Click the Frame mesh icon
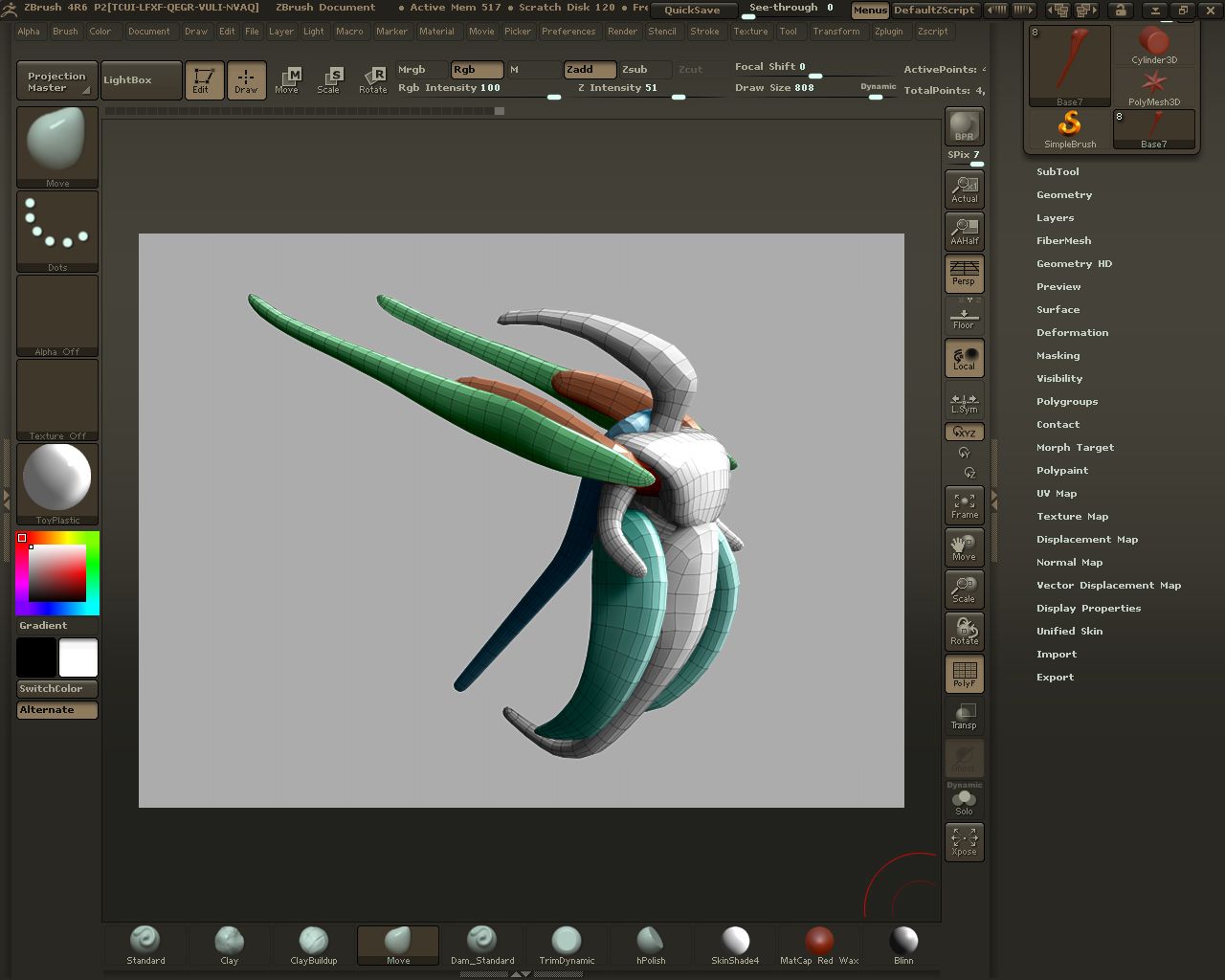1225x980 pixels. pos(964,504)
